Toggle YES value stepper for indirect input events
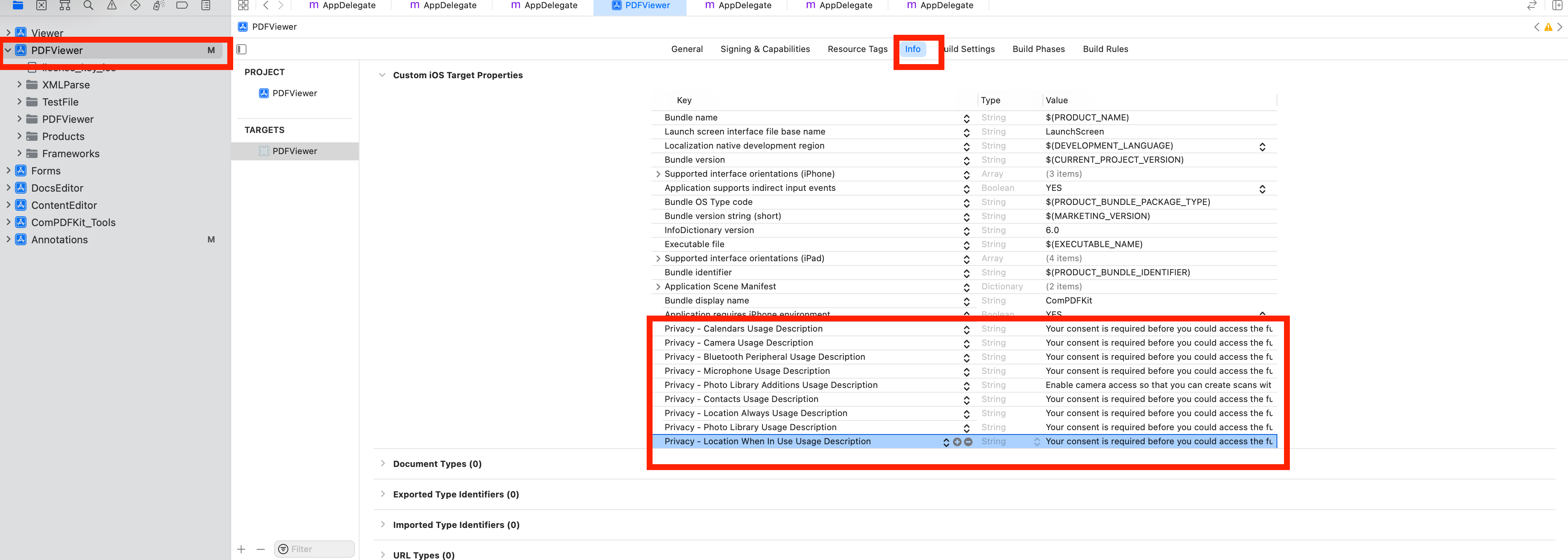Screen dimensions: 1568x560 tap(1262, 189)
